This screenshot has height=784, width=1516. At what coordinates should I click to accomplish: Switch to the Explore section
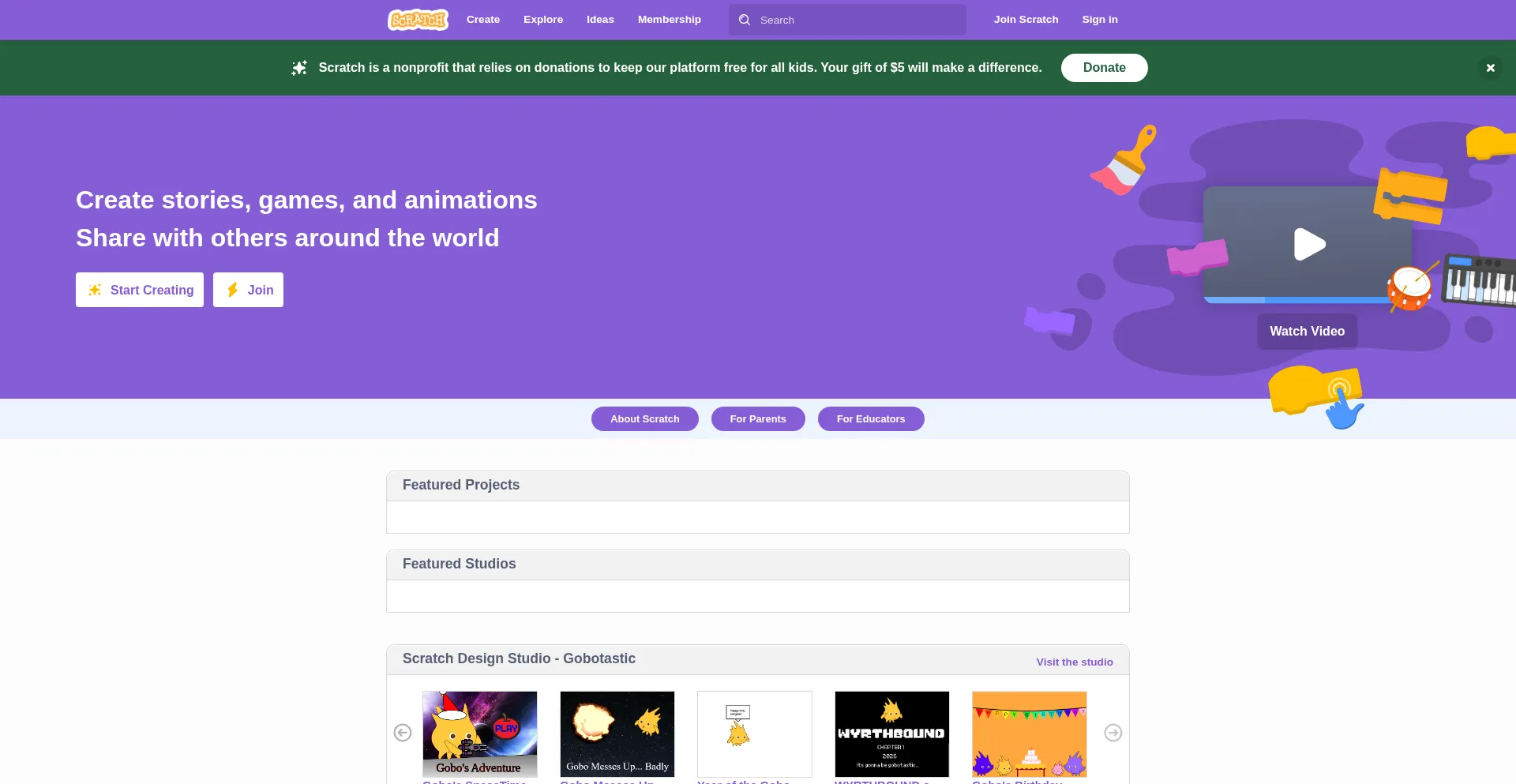click(x=543, y=19)
